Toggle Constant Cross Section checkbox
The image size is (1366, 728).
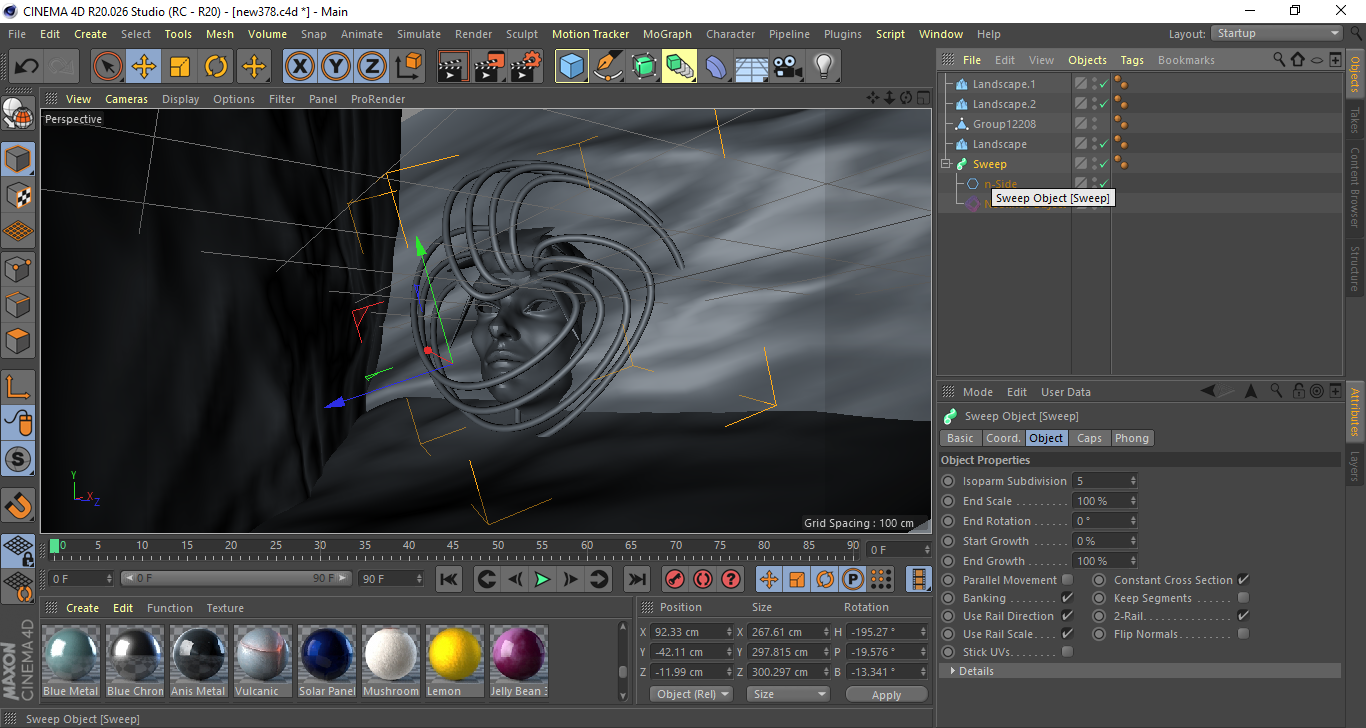click(1243, 580)
